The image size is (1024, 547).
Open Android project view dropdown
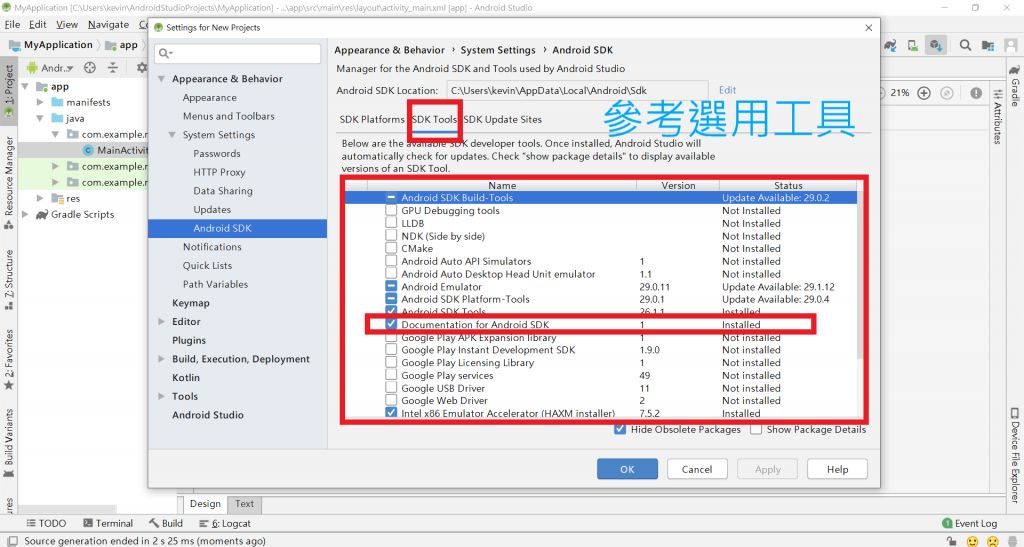51,68
